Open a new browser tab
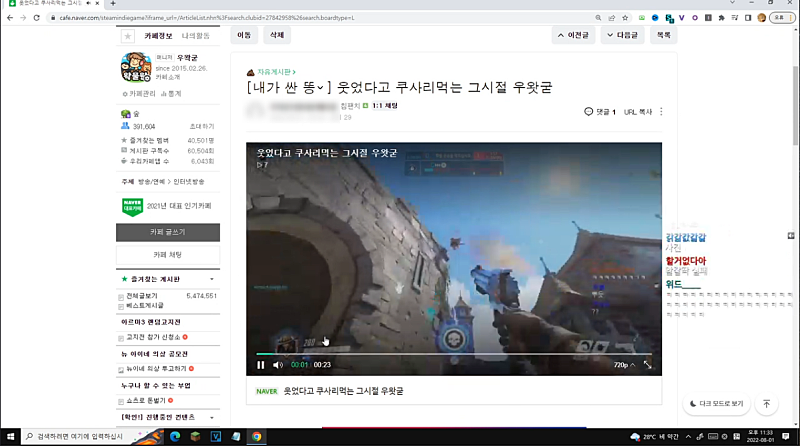800x446 pixels. click(113, 3)
